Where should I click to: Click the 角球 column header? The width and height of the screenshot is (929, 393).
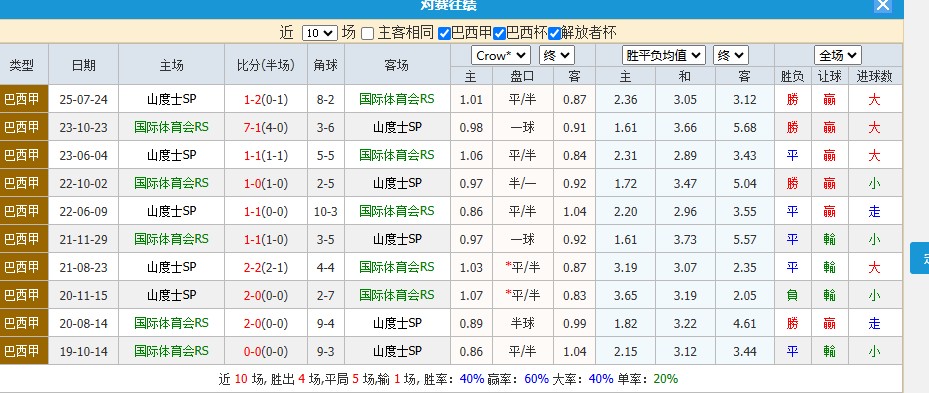326,65
